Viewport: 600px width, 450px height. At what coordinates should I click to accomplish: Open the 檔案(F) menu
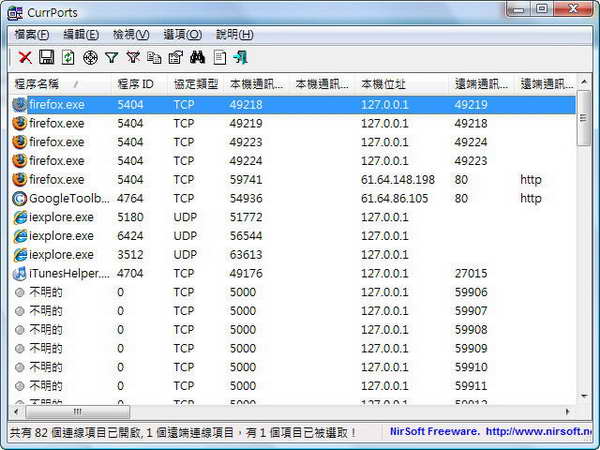[32, 34]
